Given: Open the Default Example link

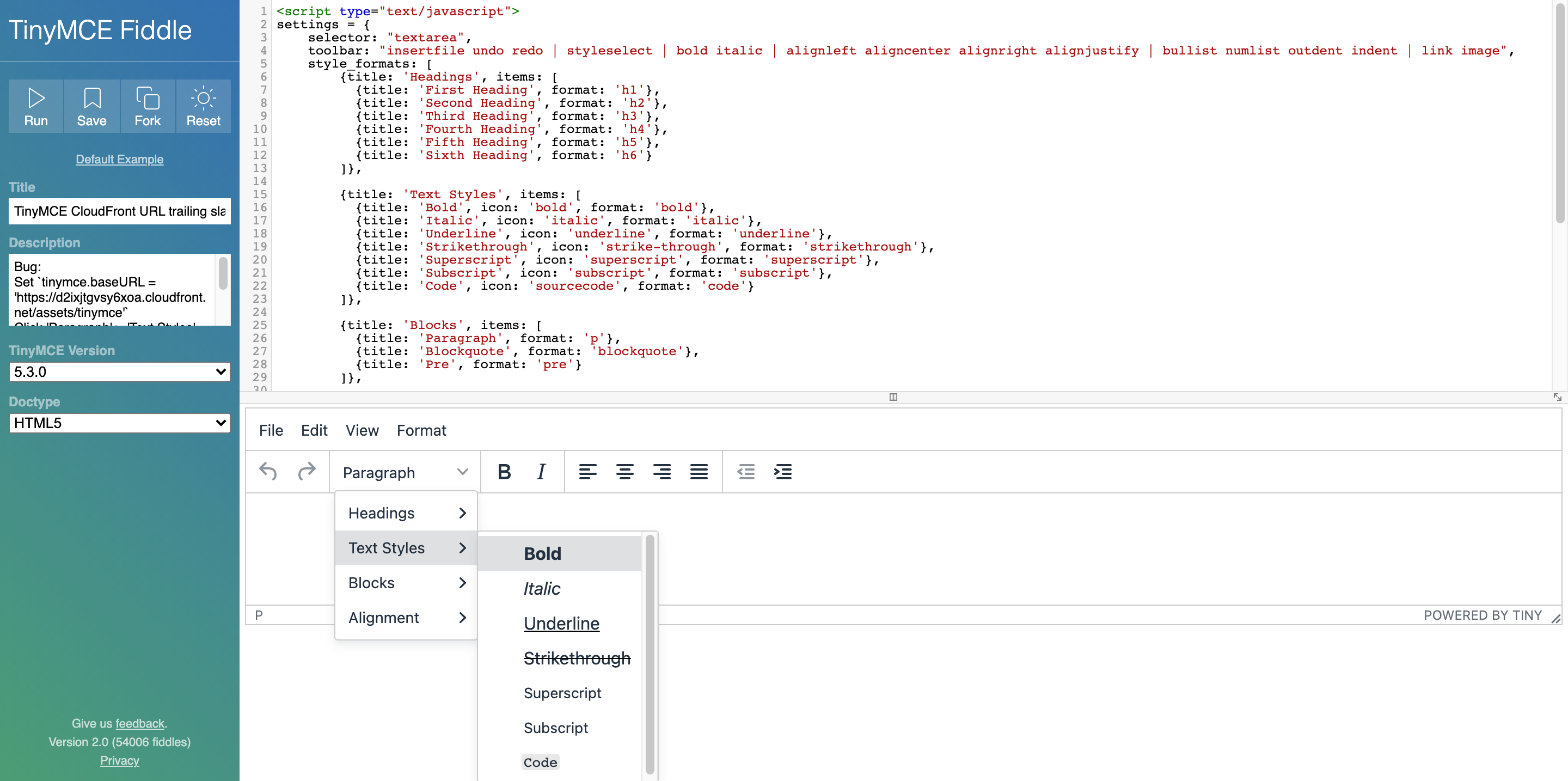Looking at the screenshot, I should coord(119,160).
